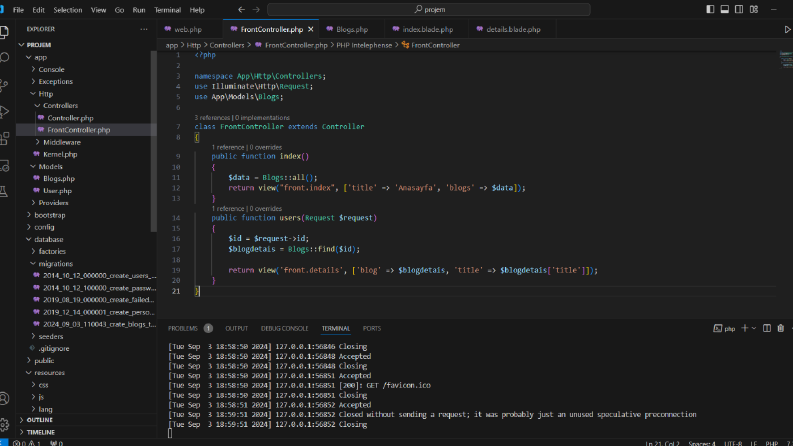Open the Customize Layout icon
This screenshot has height=446, width=793.
(754, 10)
